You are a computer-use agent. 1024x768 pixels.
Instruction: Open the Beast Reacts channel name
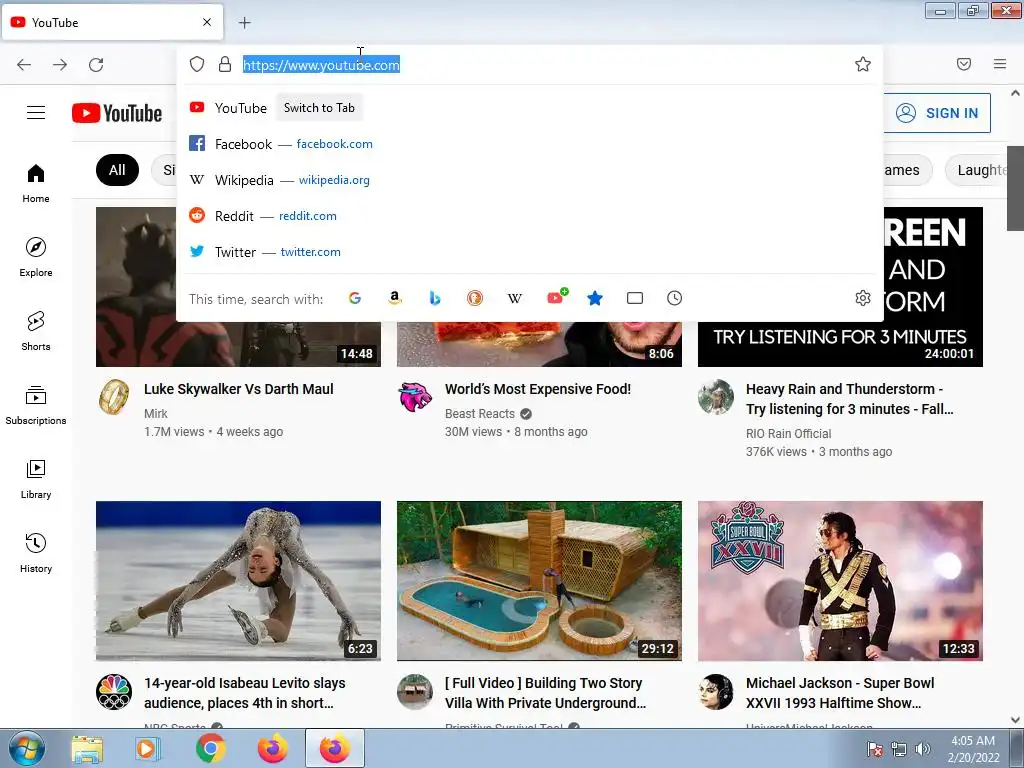(x=480, y=413)
